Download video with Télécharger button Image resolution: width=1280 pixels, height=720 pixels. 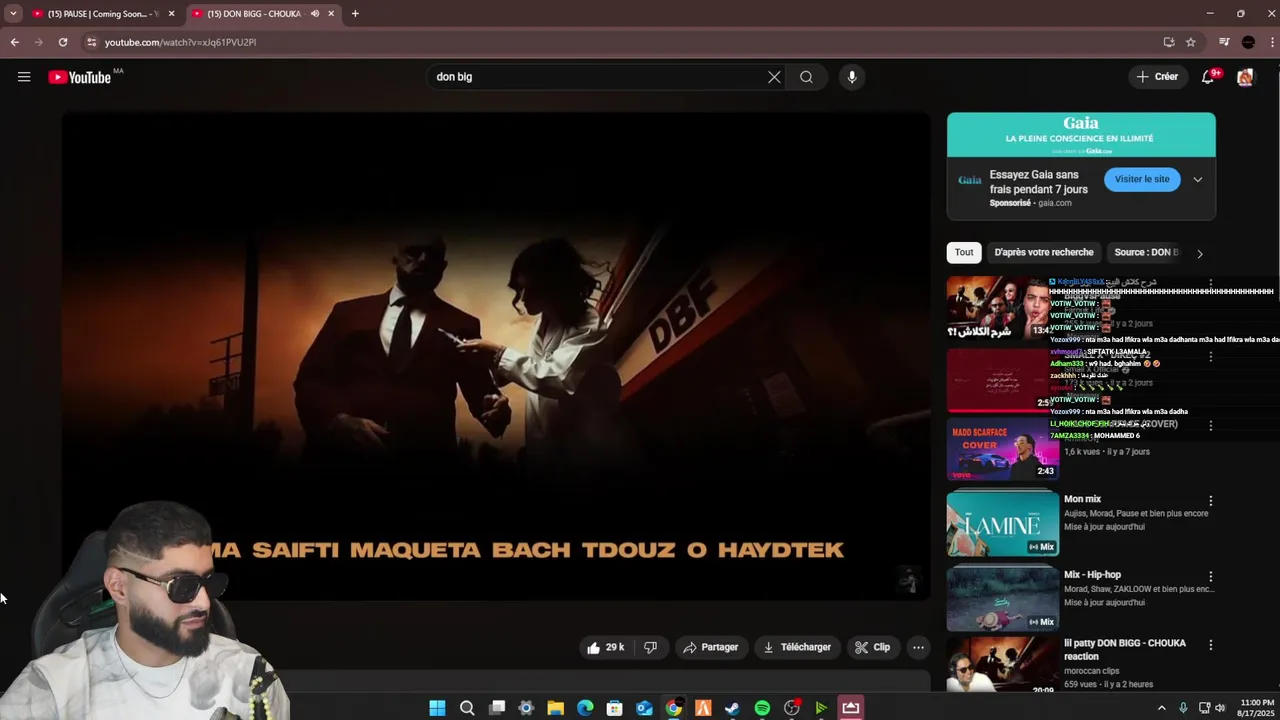797,647
